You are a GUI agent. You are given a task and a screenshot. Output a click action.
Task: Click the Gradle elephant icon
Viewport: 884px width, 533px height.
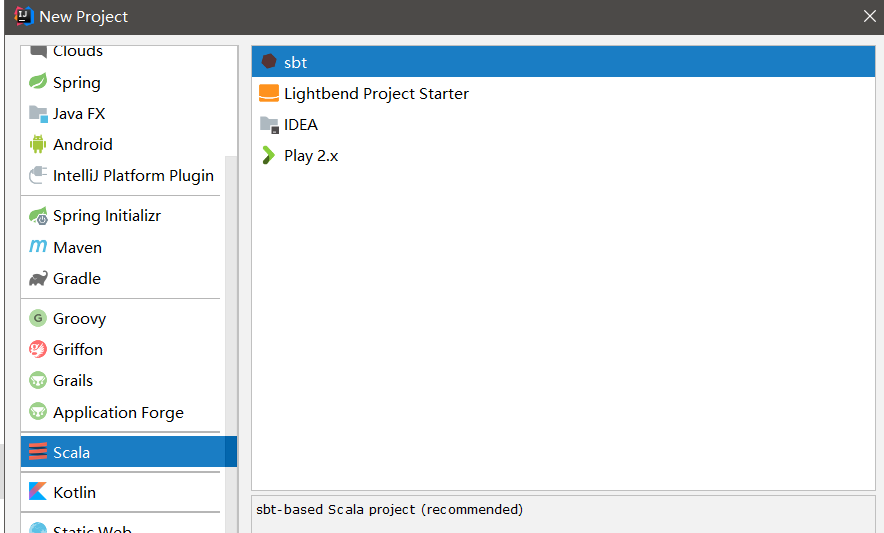38,278
